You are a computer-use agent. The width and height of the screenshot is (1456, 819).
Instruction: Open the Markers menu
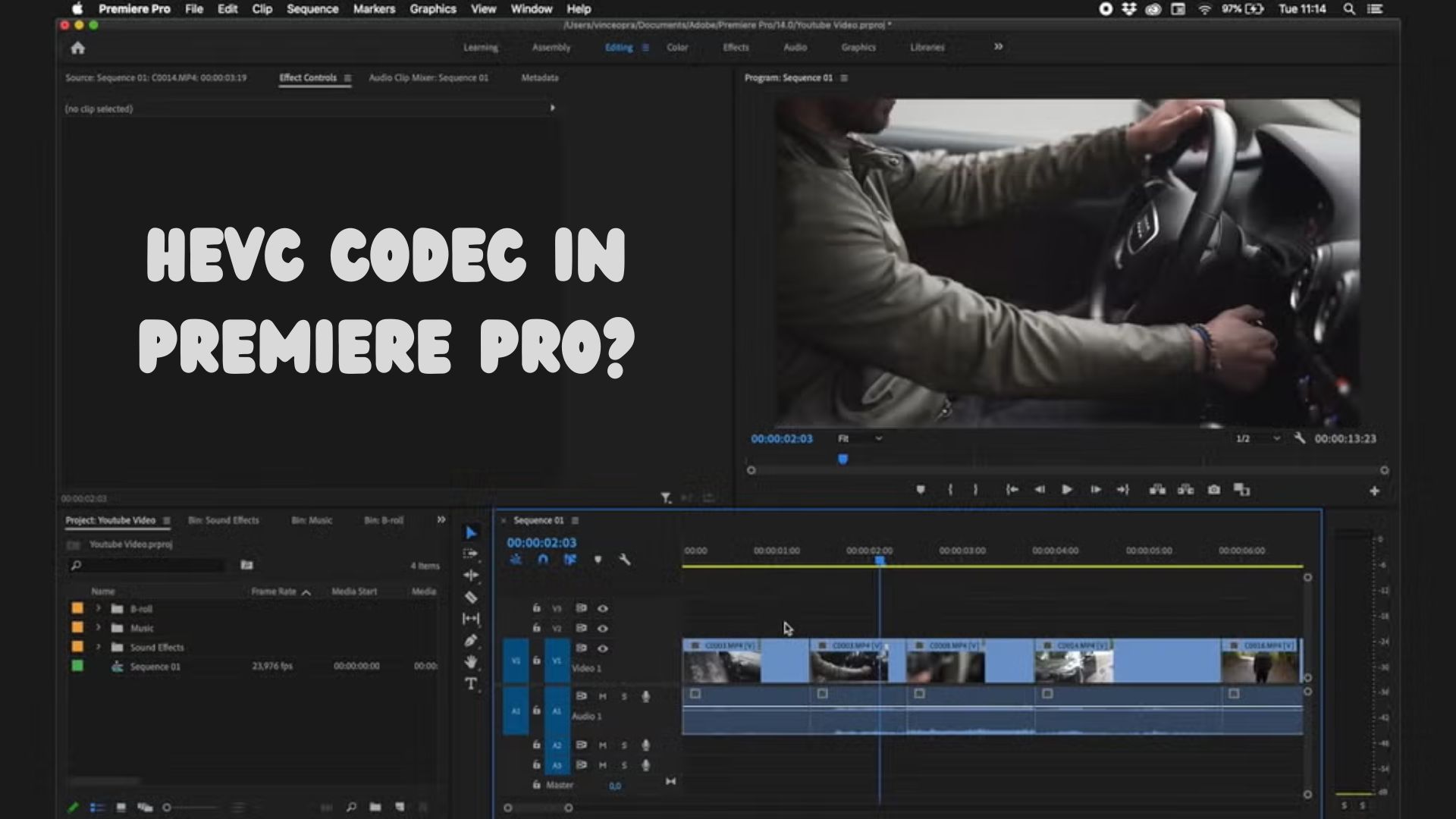374,9
